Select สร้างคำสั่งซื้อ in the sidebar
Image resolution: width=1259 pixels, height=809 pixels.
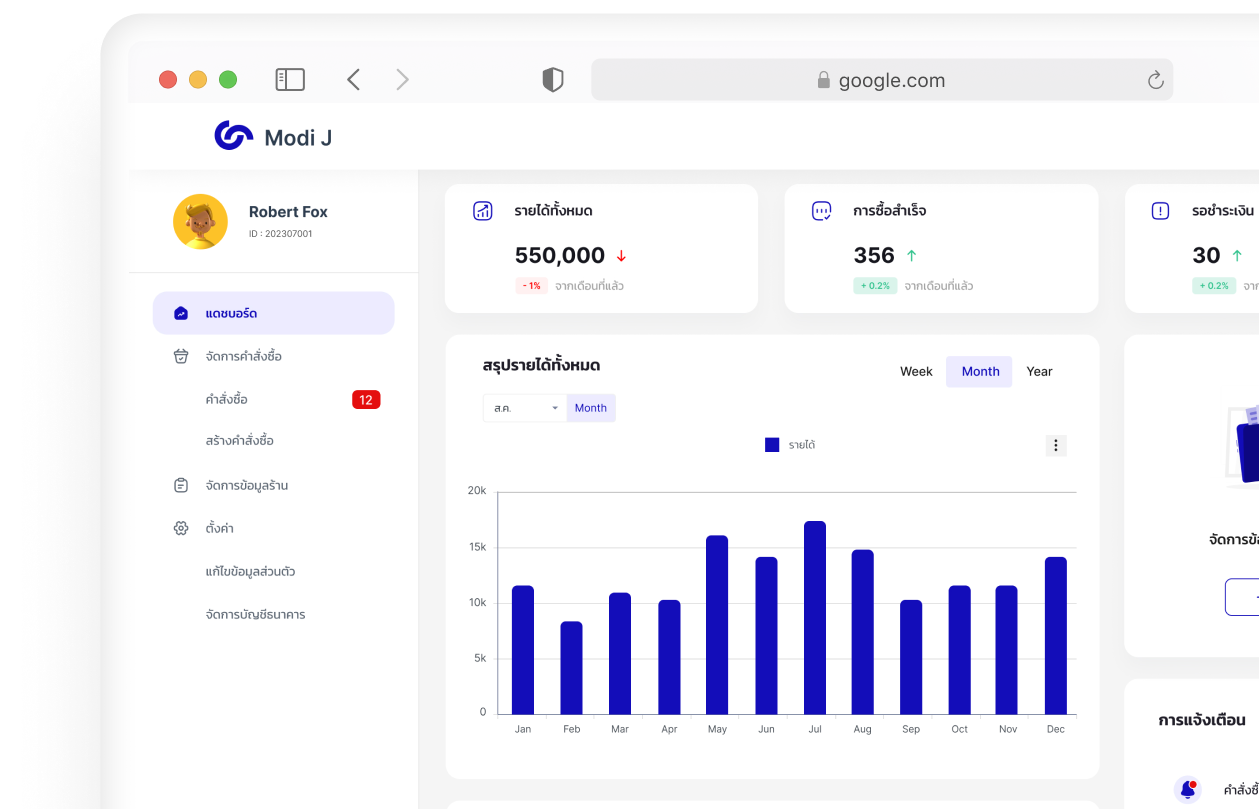pyautogui.click(x=239, y=441)
